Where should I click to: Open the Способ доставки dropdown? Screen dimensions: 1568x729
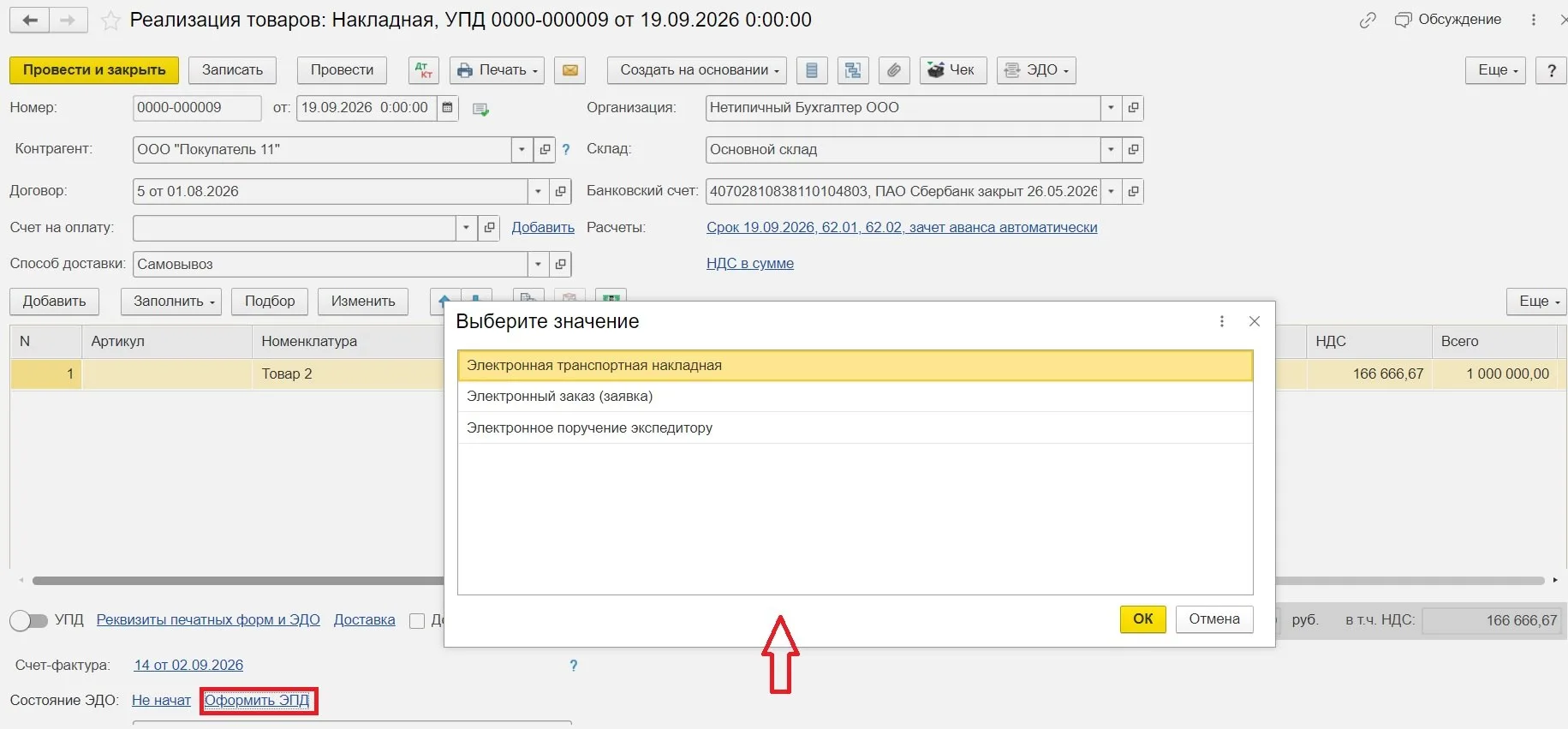click(x=538, y=264)
